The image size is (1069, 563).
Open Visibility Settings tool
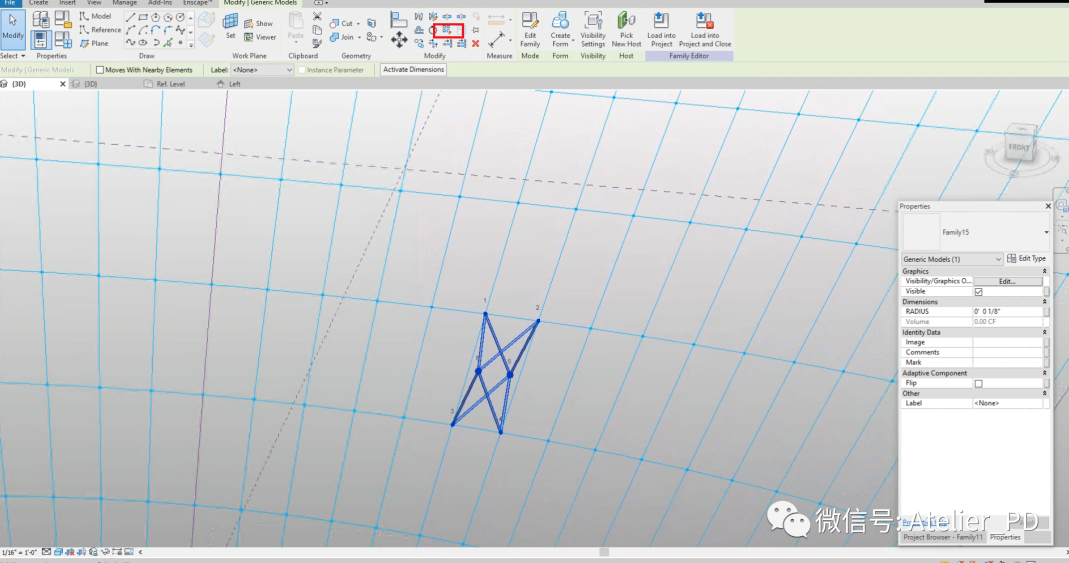tap(593, 30)
